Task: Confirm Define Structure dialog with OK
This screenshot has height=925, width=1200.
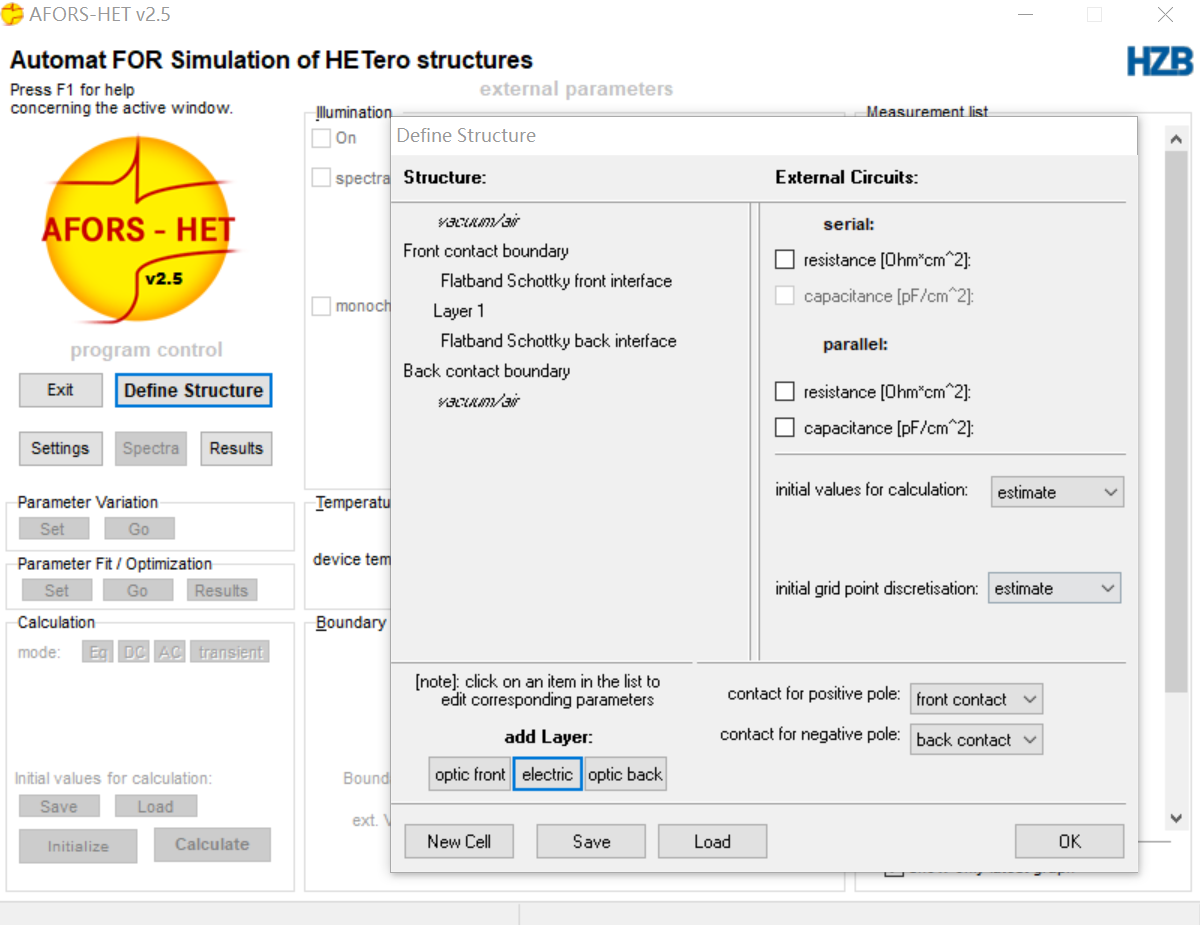Action: pyautogui.click(x=1069, y=841)
